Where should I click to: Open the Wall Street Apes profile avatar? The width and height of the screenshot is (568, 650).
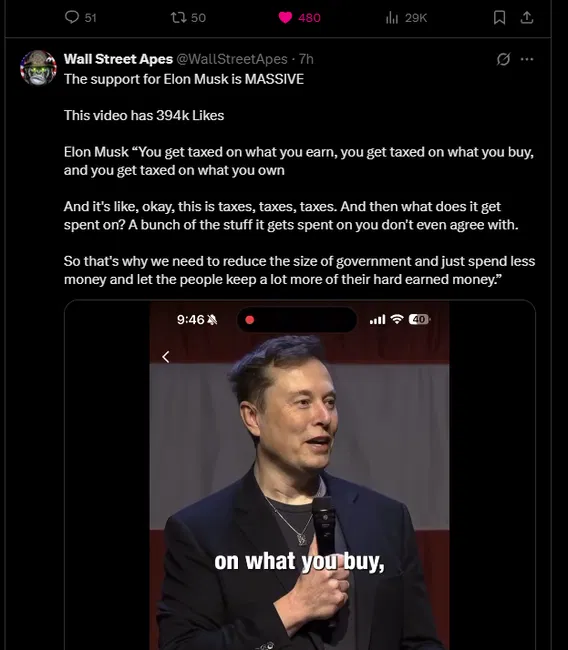pos(38,68)
